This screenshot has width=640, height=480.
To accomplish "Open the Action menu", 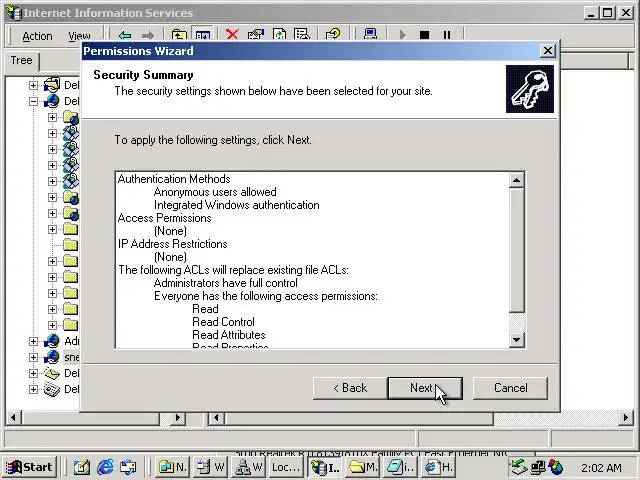I will pyautogui.click(x=37, y=36).
